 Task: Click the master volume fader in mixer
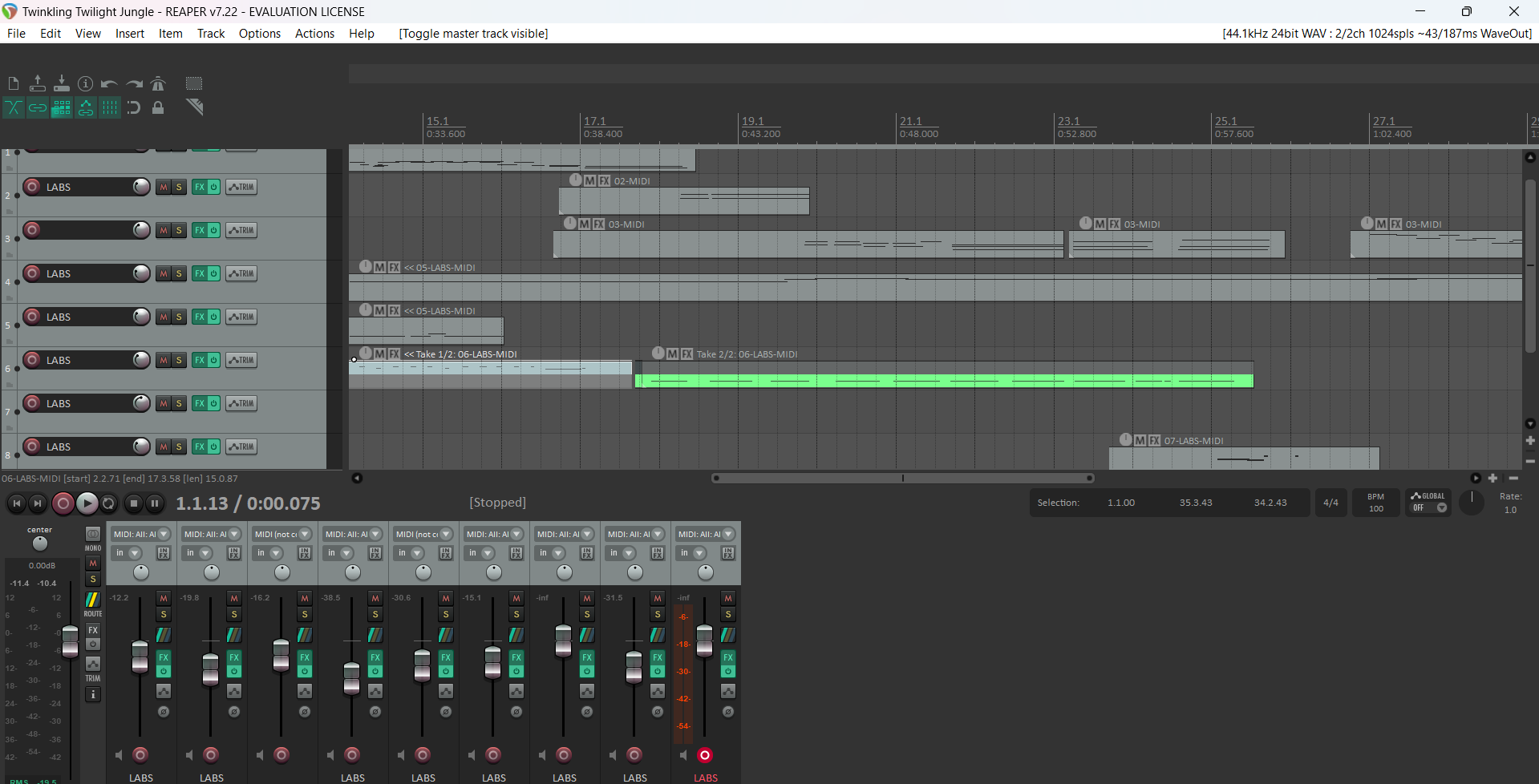[x=71, y=641]
